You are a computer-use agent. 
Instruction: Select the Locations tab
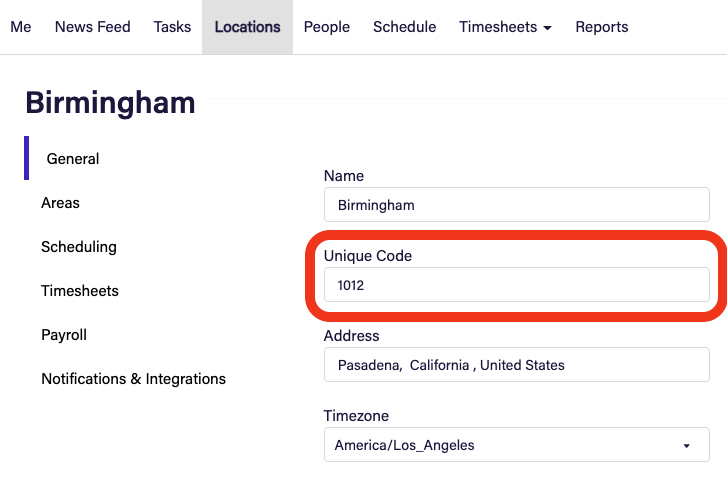(x=248, y=27)
